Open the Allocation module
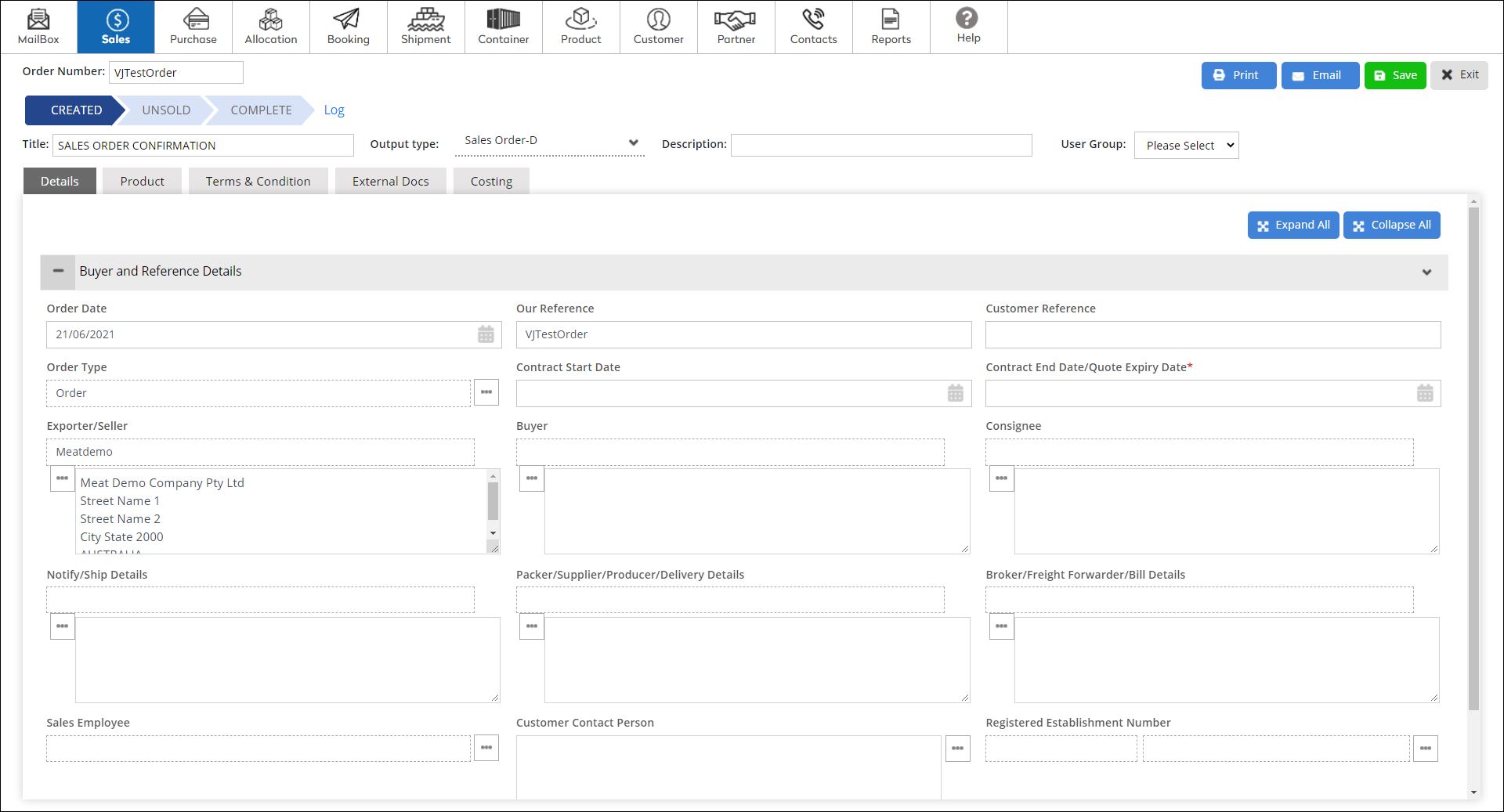 (271, 27)
